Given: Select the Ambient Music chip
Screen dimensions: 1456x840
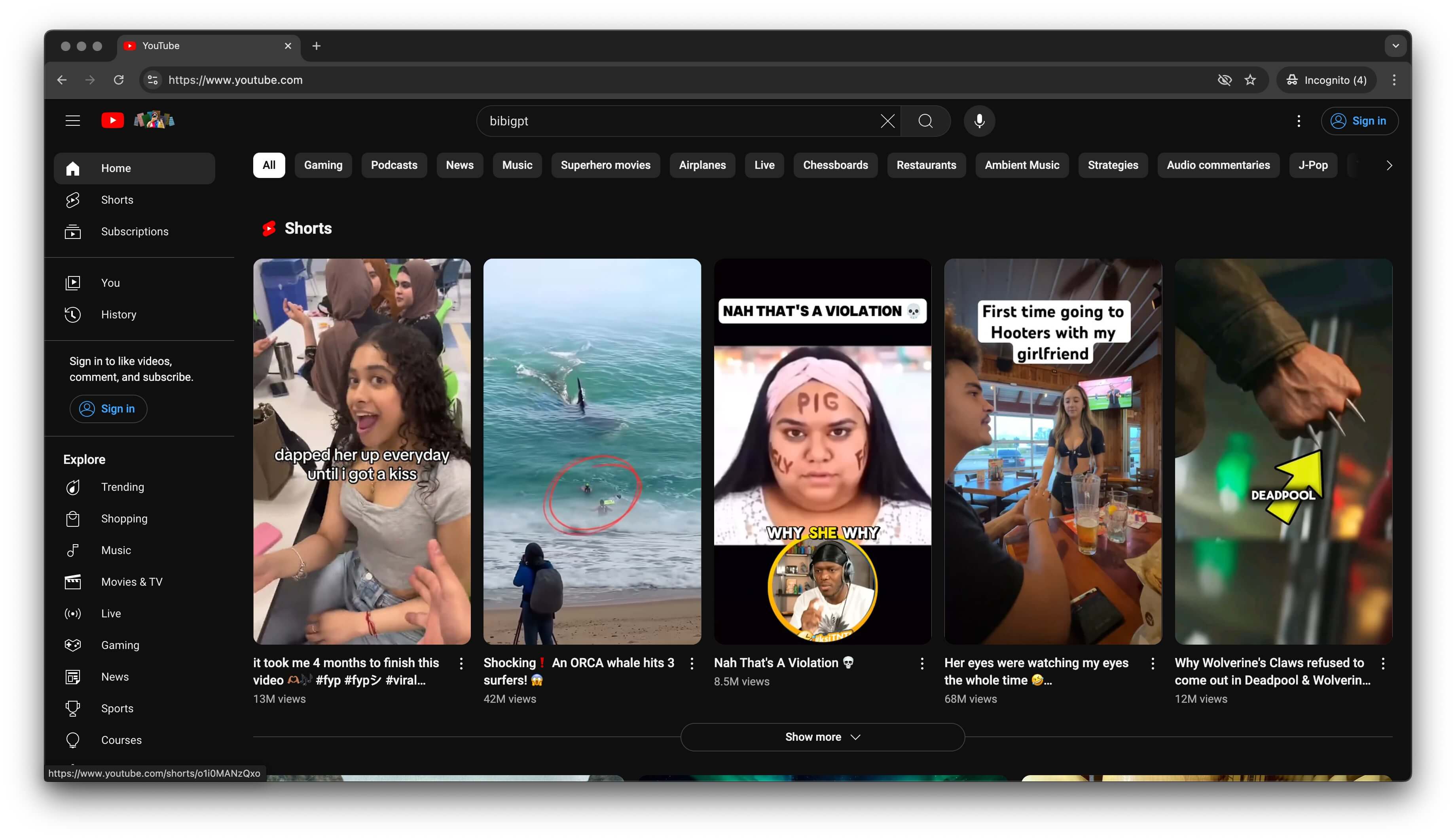Looking at the screenshot, I should [1021, 165].
